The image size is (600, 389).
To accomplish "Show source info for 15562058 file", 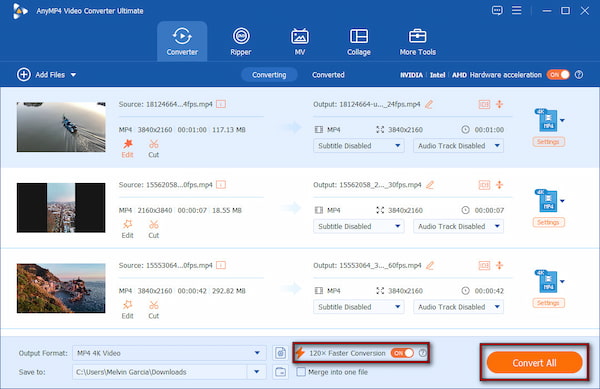I will coord(221,185).
